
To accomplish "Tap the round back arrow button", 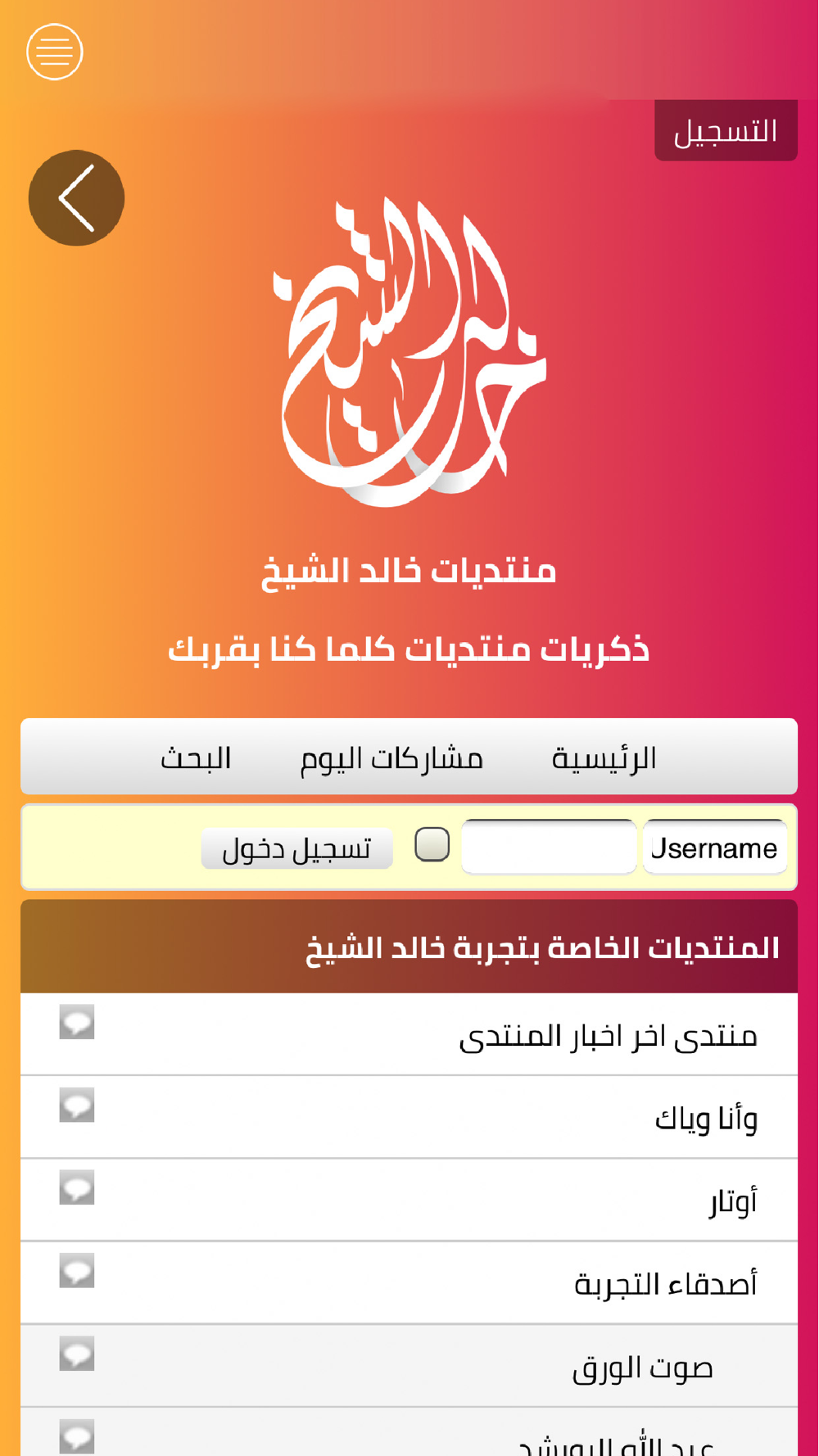I will click(76, 197).
